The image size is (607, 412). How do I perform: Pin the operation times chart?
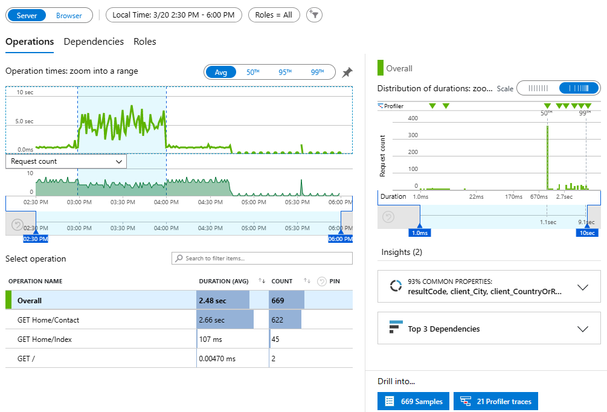(x=347, y=72)
